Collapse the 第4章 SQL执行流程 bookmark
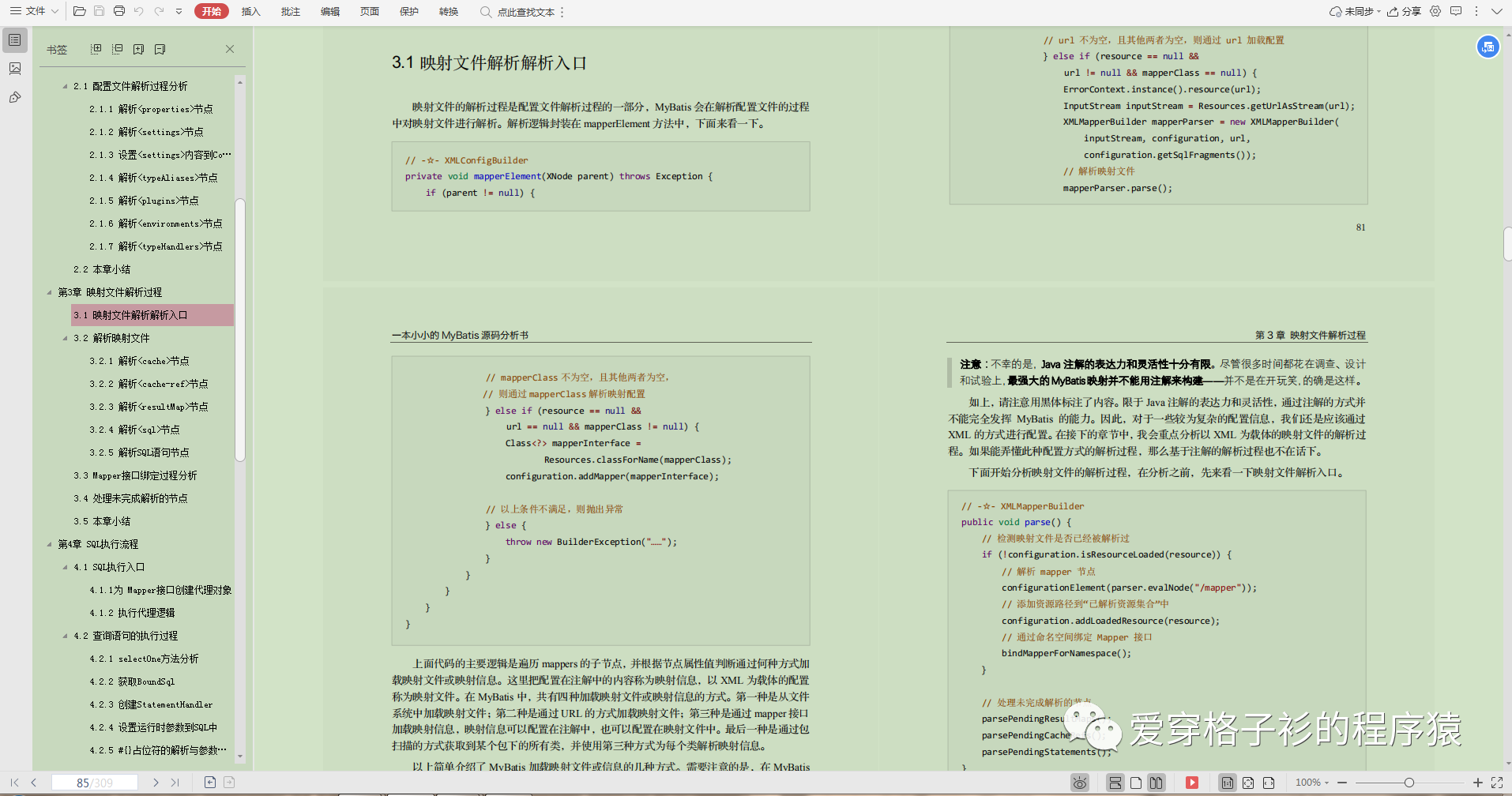Screen dimensions: 1512x796 pyautogui.click(x=50, y=544)
